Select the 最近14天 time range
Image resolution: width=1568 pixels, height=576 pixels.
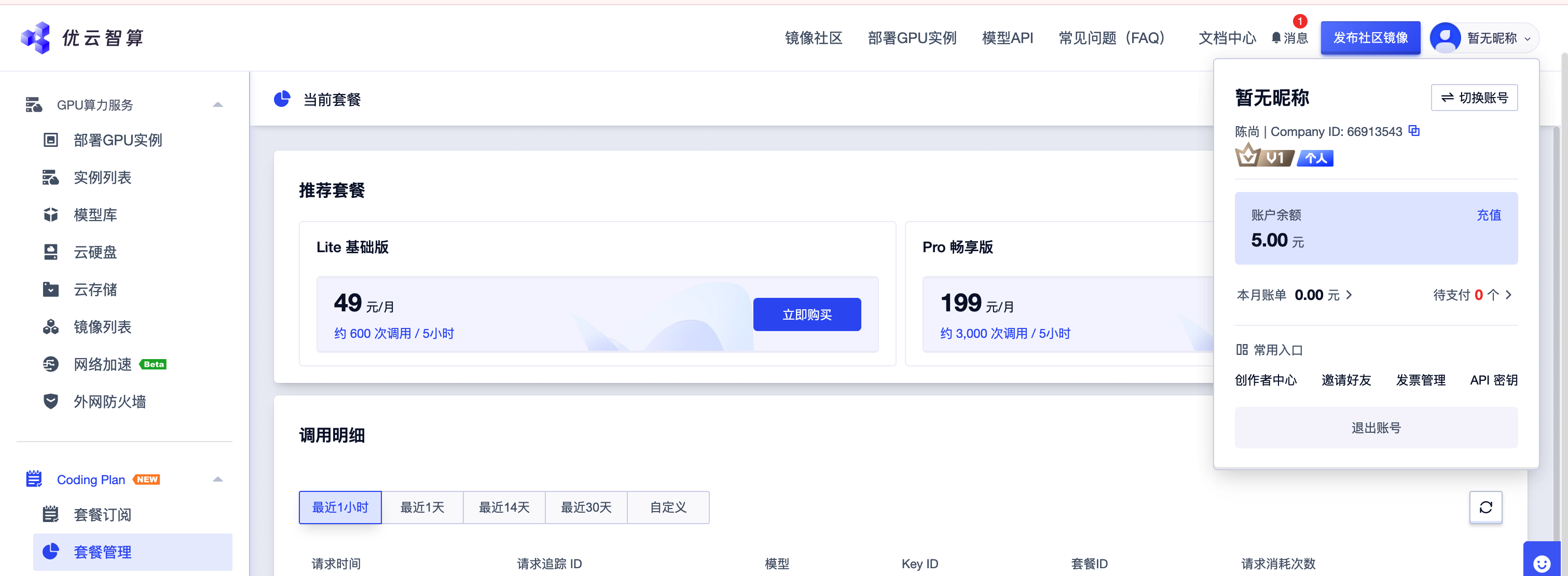503,507
